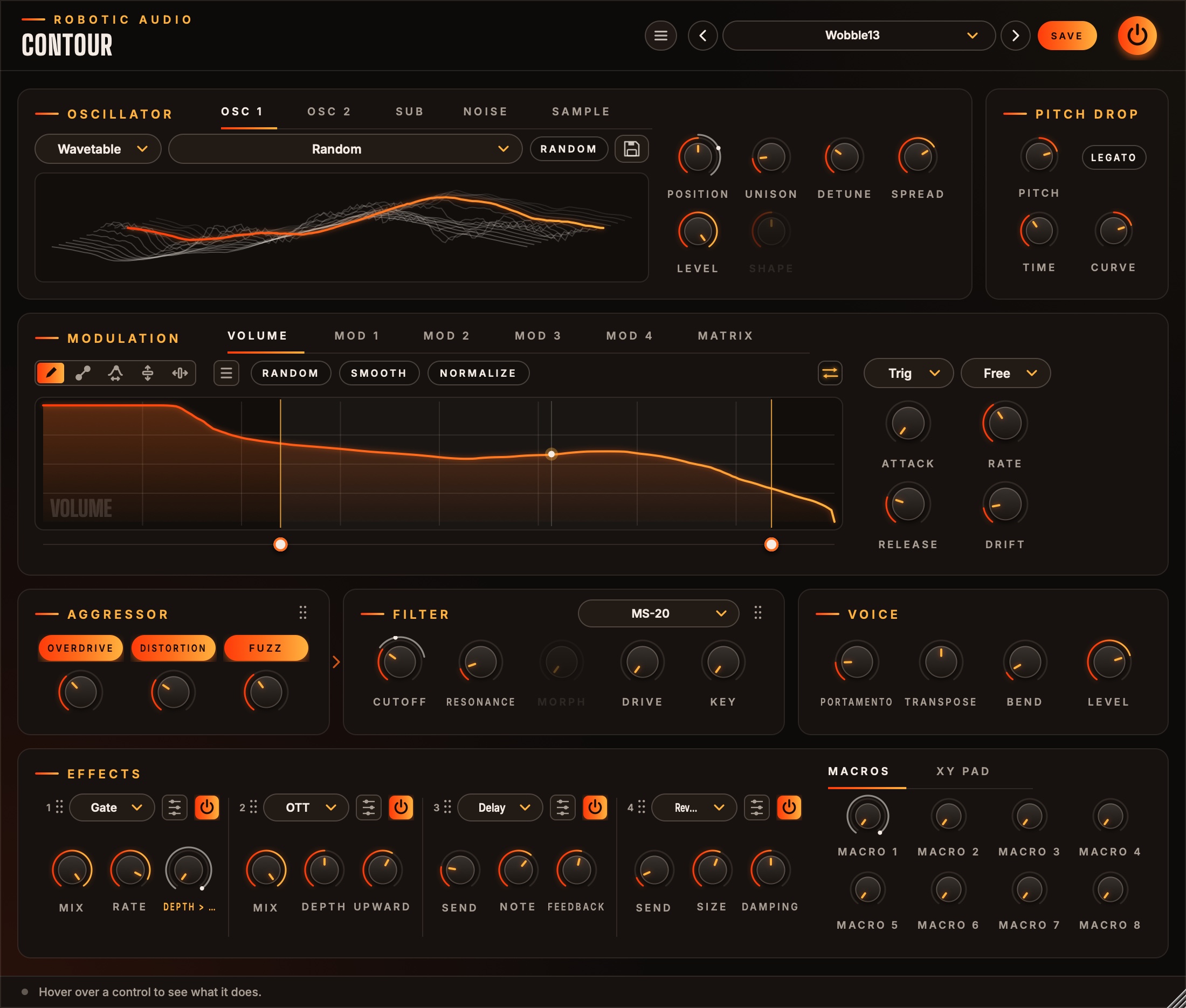
Task: Open Delay effect settings sliders icon
Action: pyautogui.click(x=562, y=807)
